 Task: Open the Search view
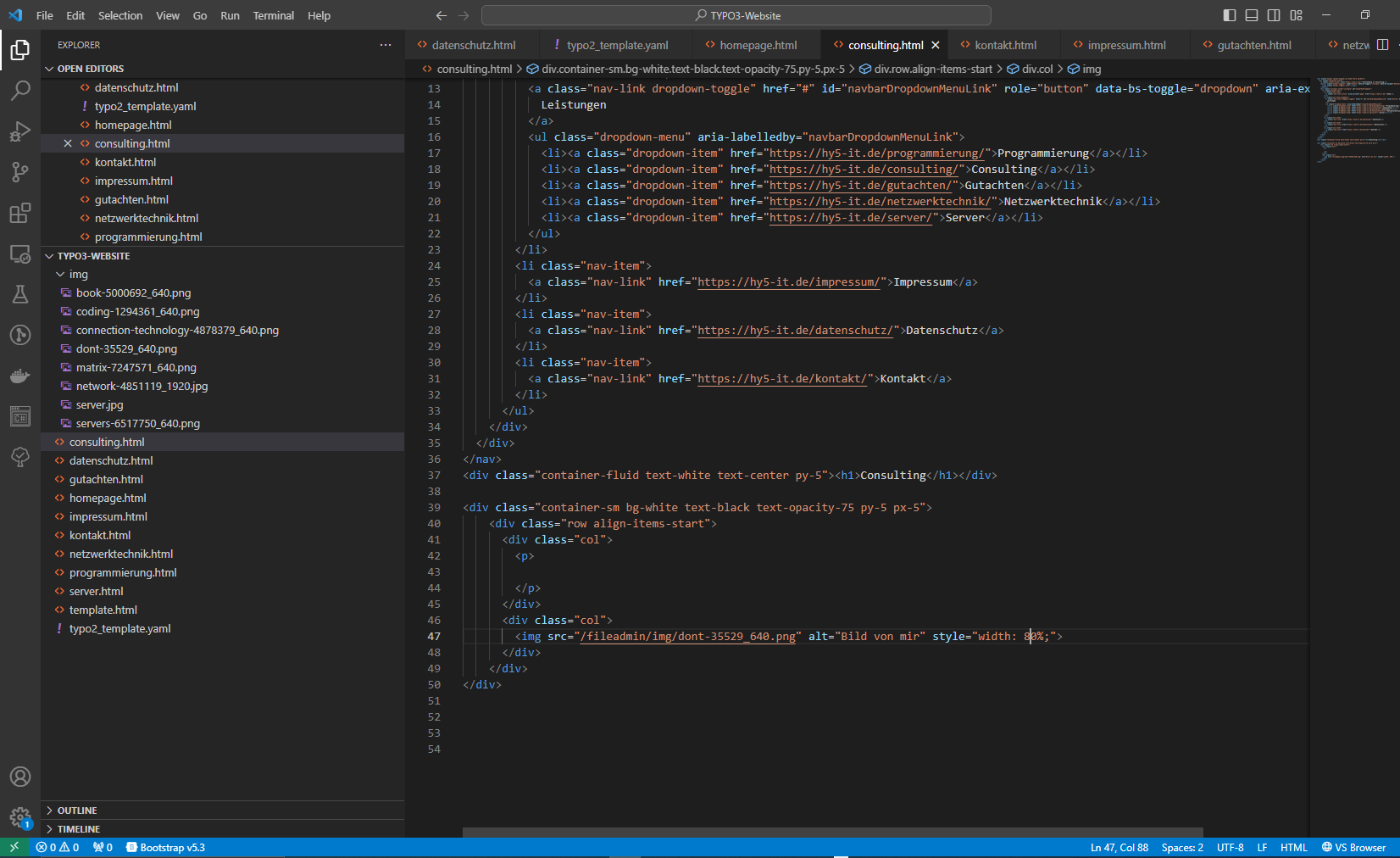[20, 91]
